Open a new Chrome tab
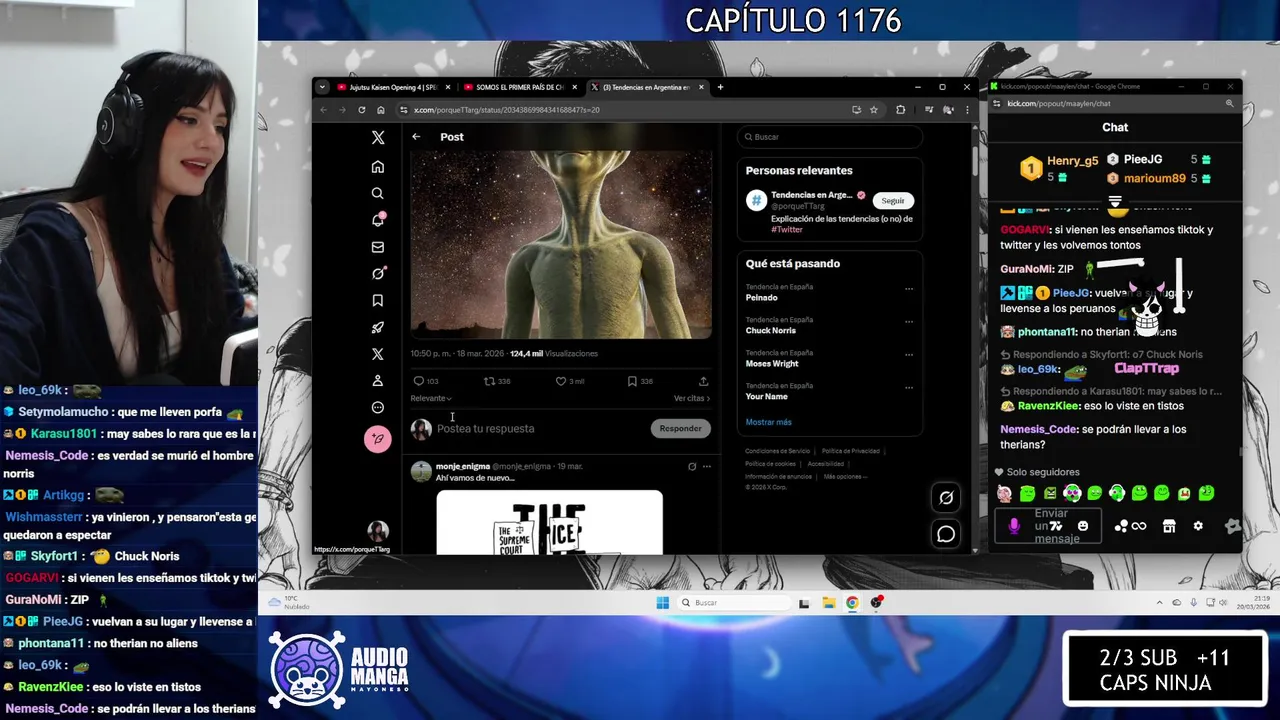 pyautogui.click(x=720, y=87)
